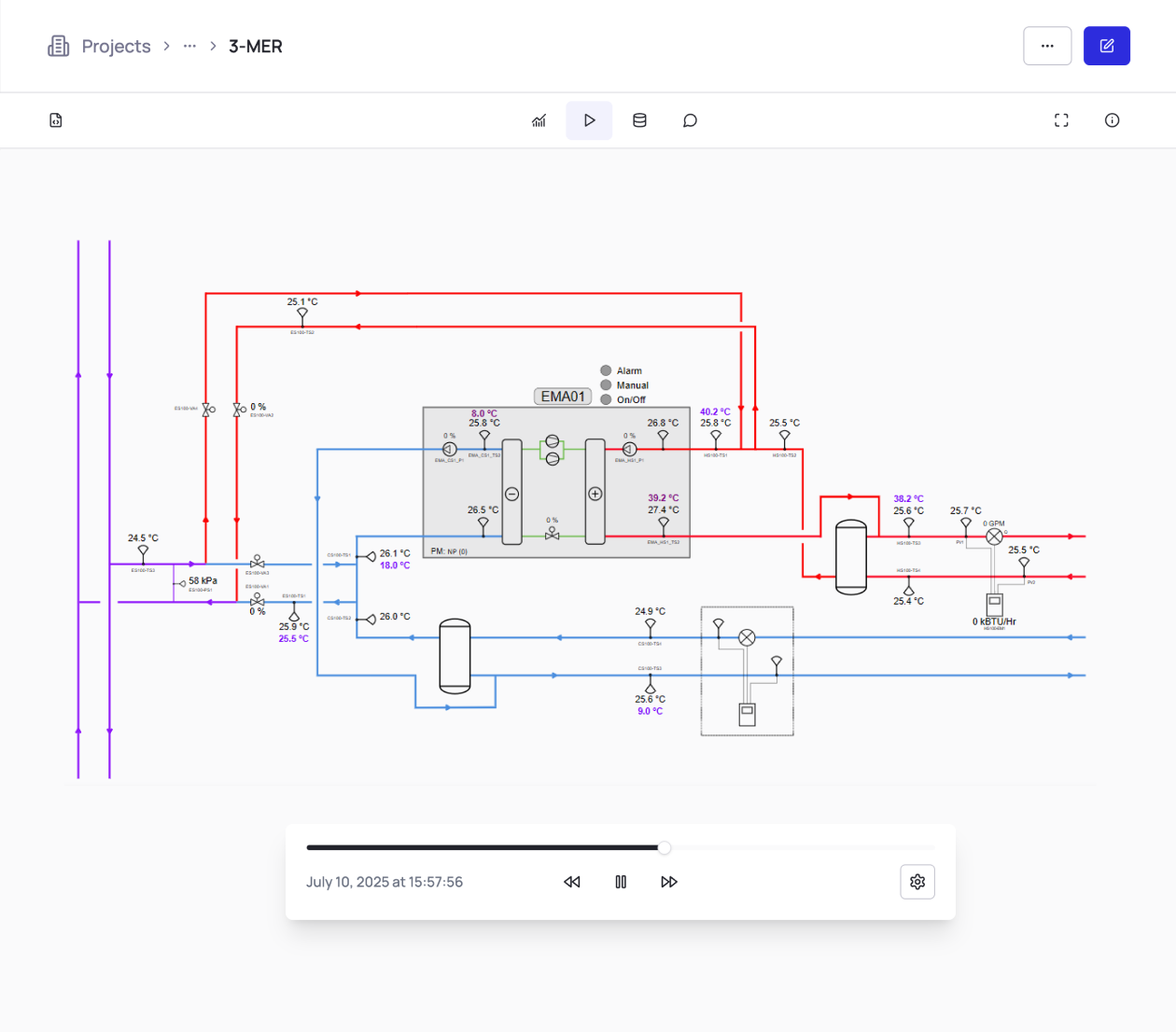
Task: Click the Alarm status indicator
Action: tap(606, 370)
